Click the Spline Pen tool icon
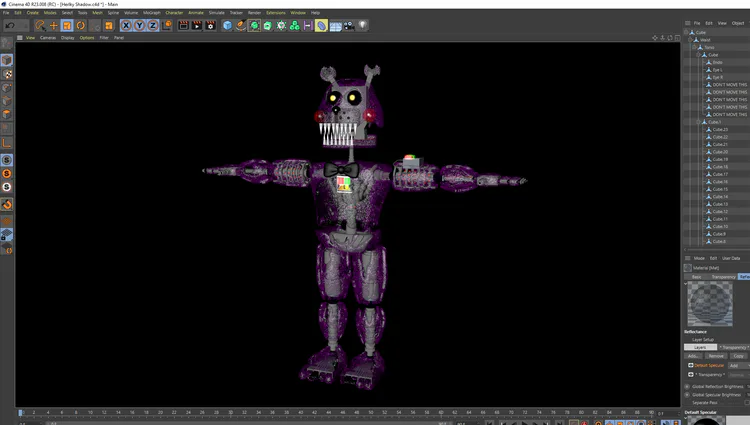Screen dimensions: 750x425 (241, 25)
